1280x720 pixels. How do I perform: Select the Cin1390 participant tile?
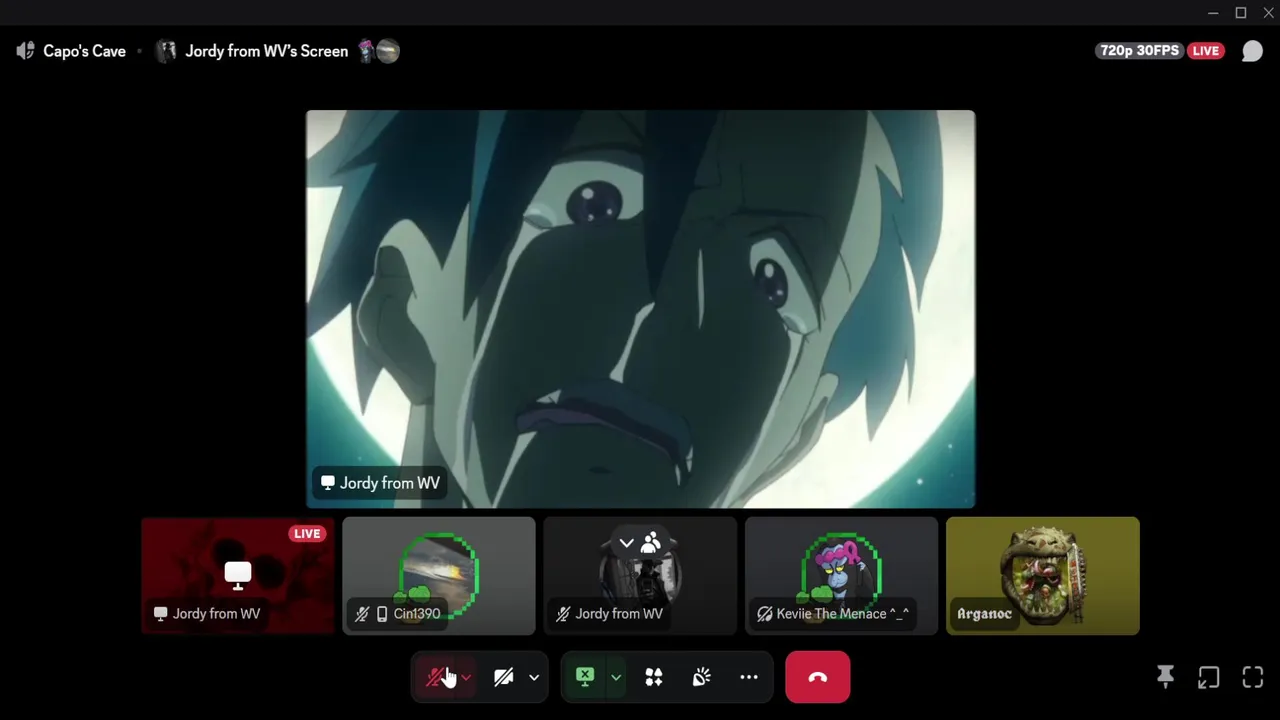tap(439, 576)
